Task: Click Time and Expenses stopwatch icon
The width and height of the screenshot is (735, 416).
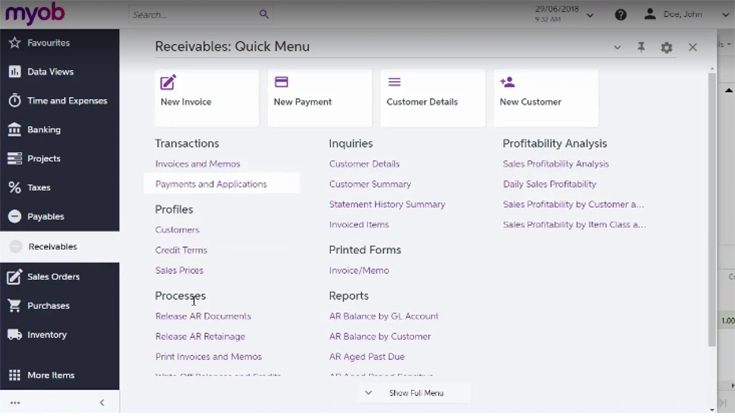Action: (x=15, y=100)
